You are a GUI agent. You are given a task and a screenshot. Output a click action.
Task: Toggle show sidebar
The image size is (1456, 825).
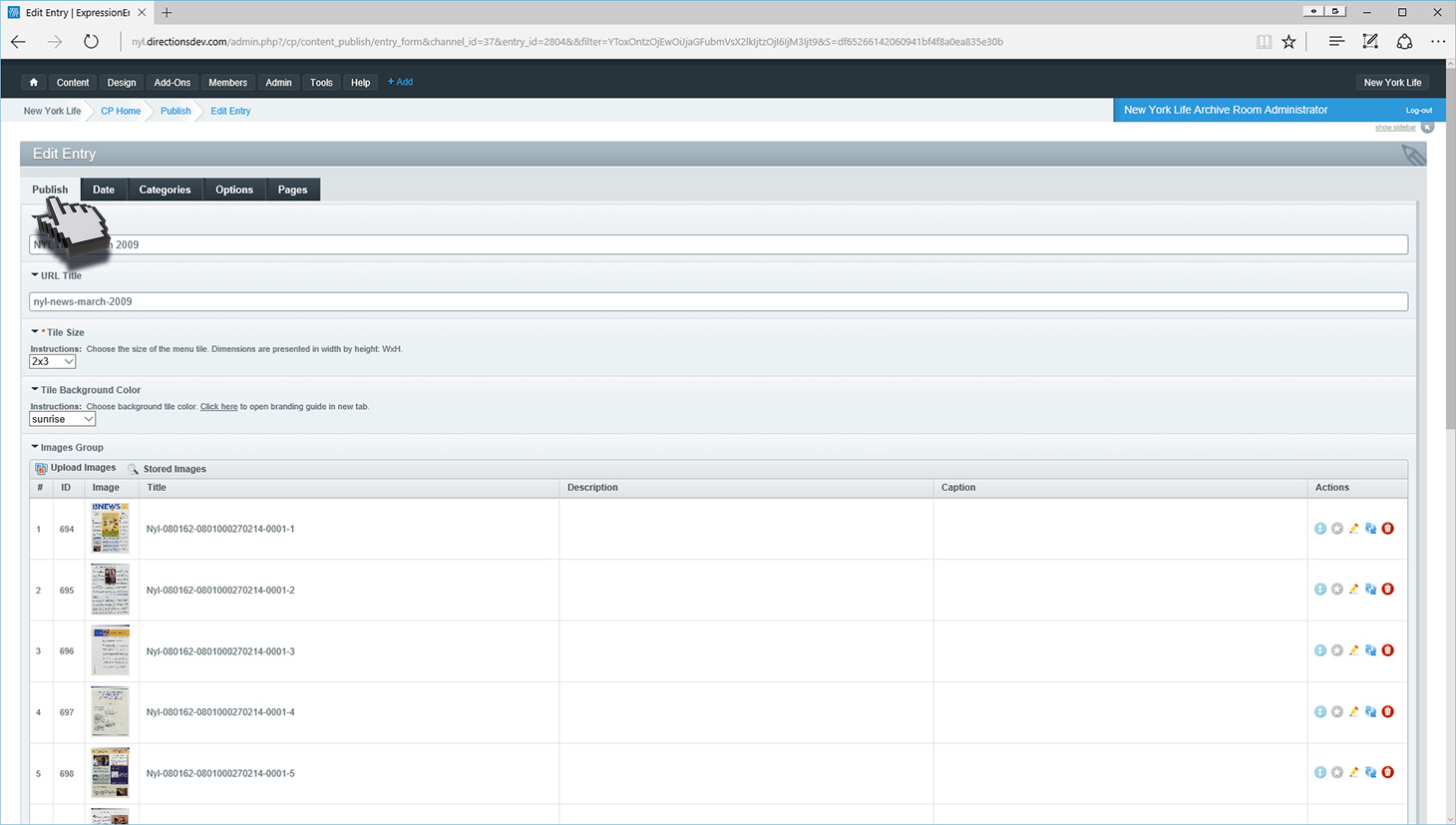click(x=1395, y=128)
